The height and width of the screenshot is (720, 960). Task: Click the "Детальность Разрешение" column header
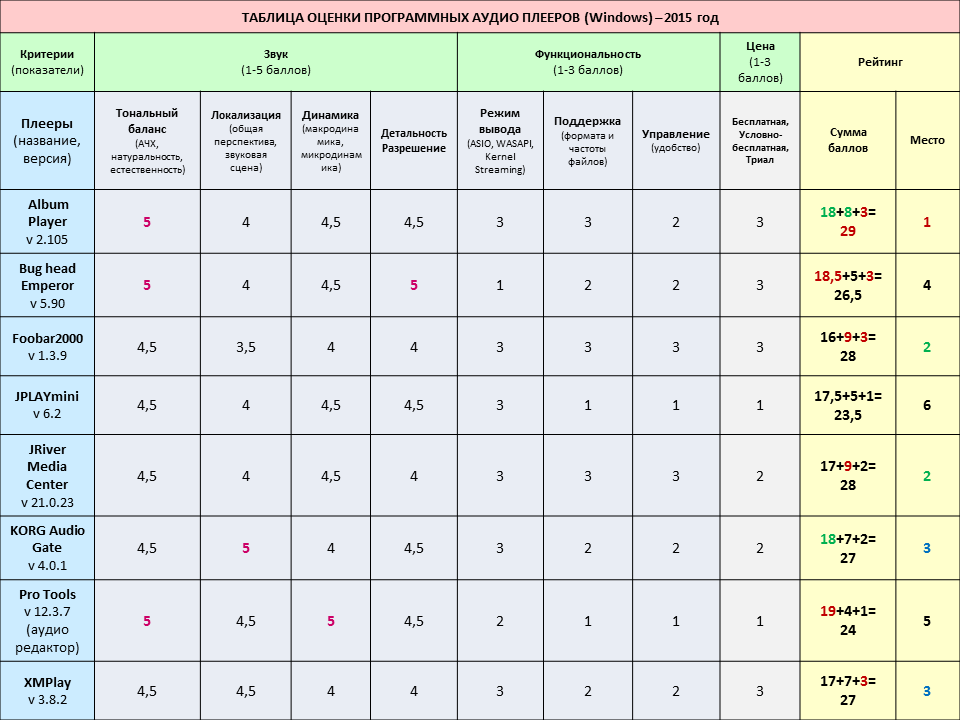point(414,140)
